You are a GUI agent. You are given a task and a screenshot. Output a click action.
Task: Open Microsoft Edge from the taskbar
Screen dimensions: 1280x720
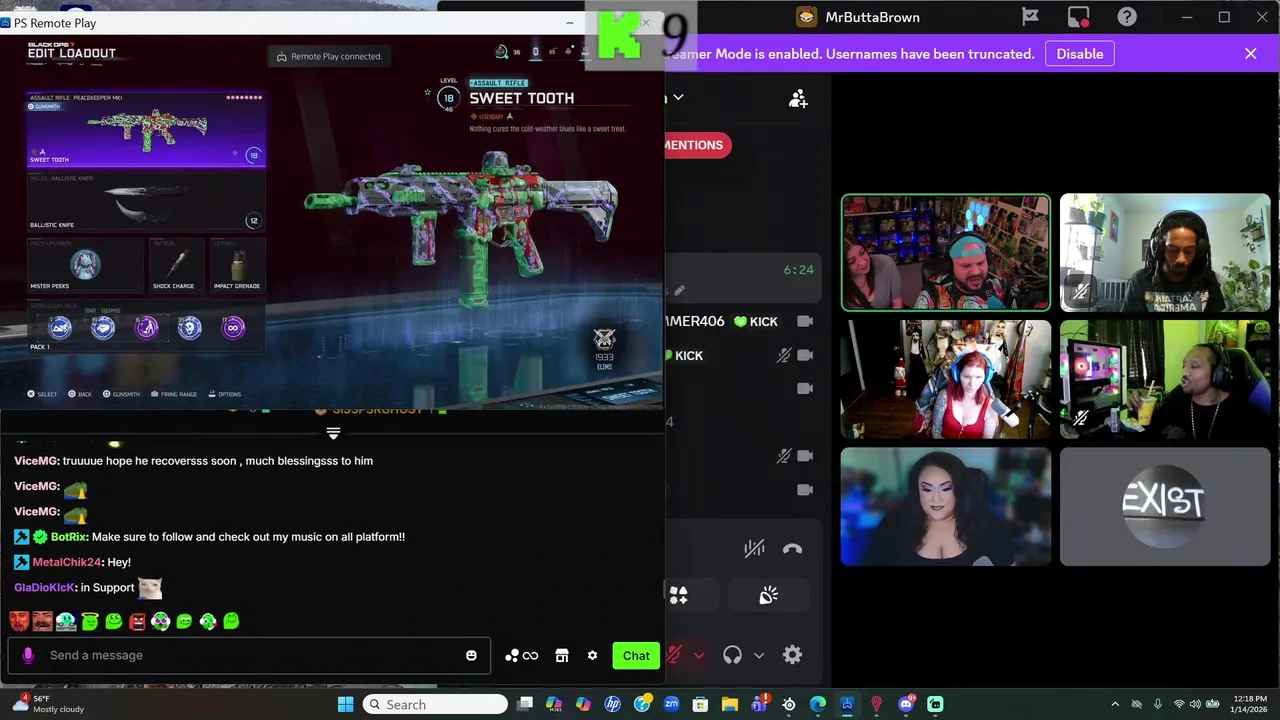817,704
